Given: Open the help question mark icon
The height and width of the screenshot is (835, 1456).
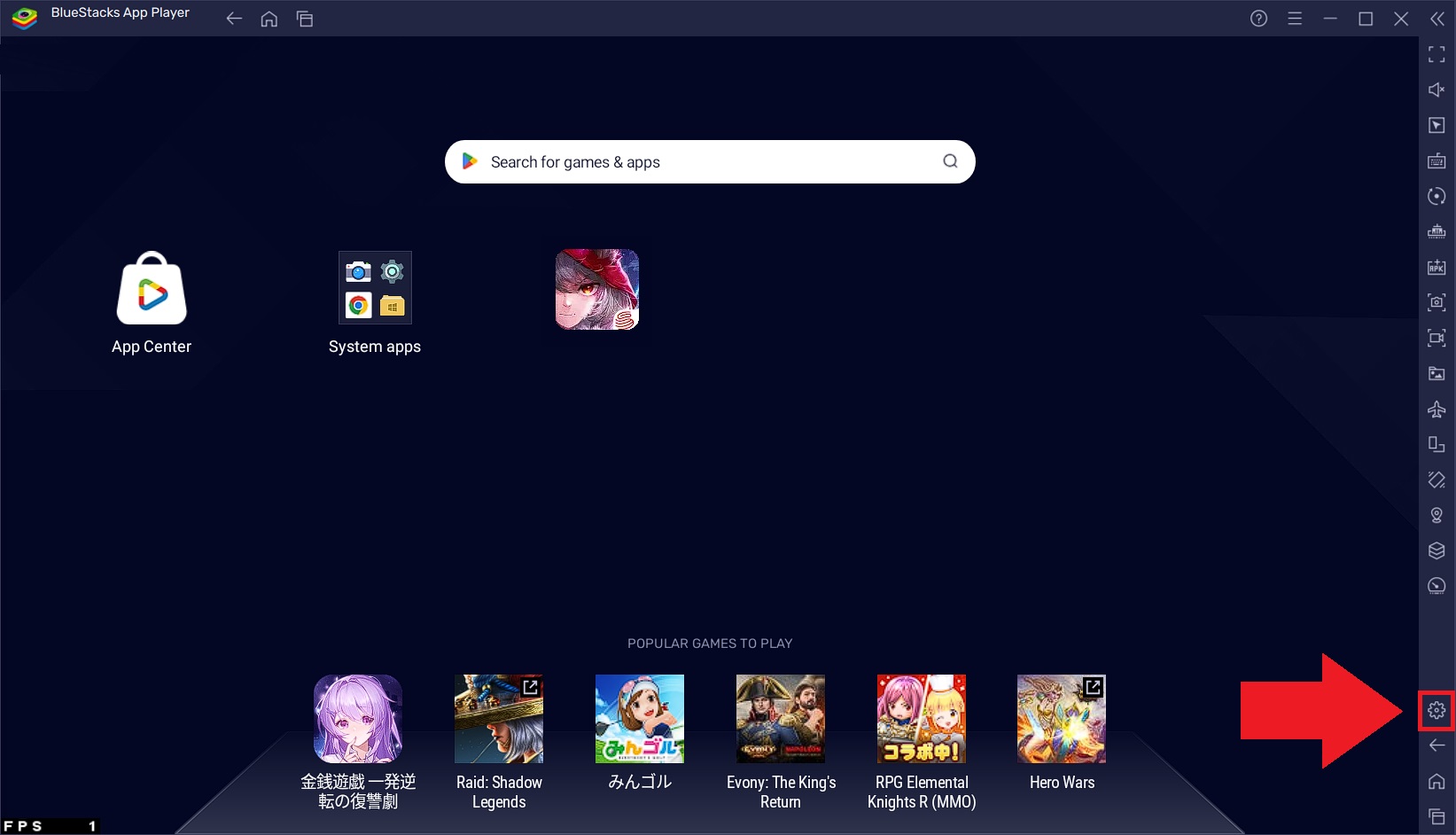Looking at the screenshot, I should [x=1258, y=19].
